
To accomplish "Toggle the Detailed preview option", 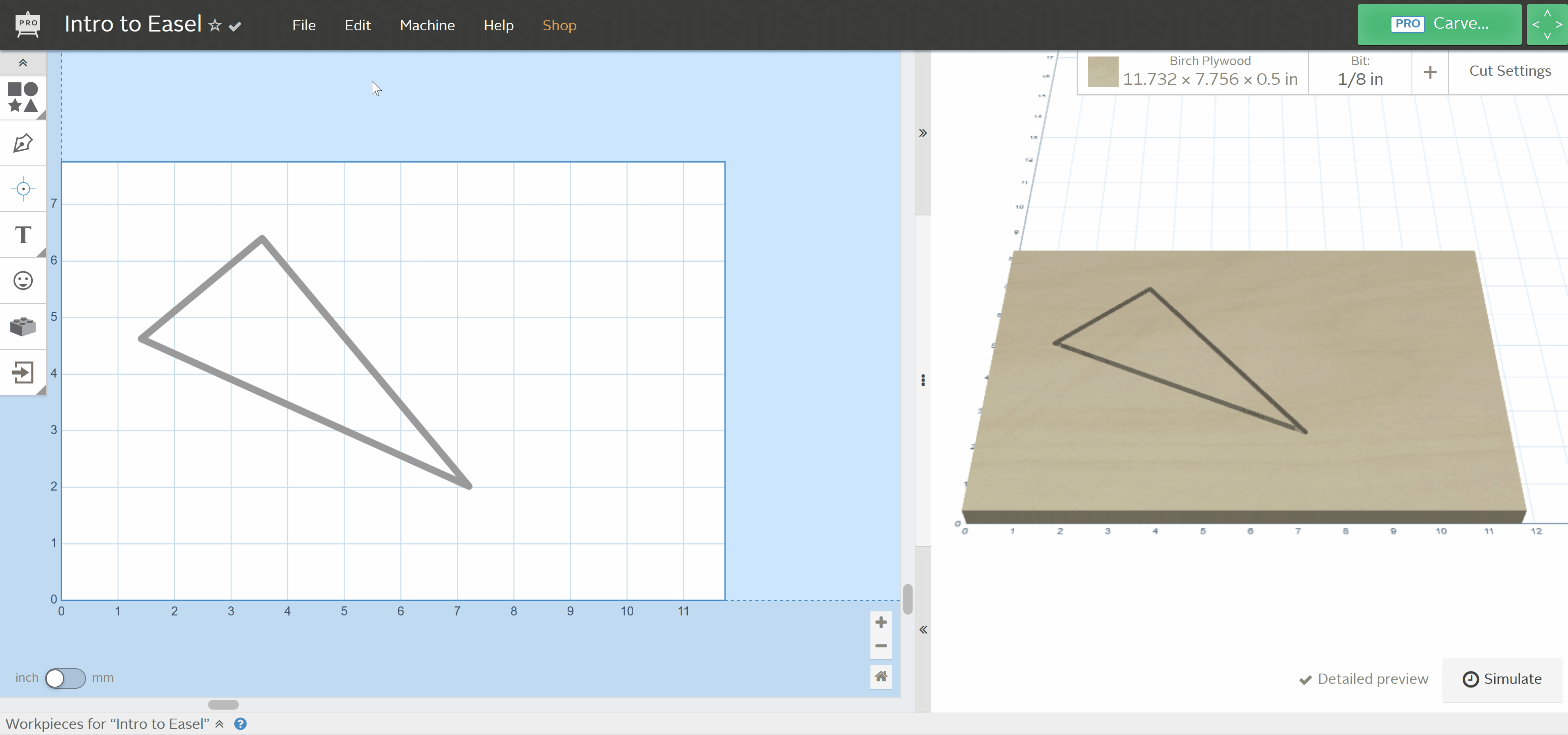I will 1364,679.
